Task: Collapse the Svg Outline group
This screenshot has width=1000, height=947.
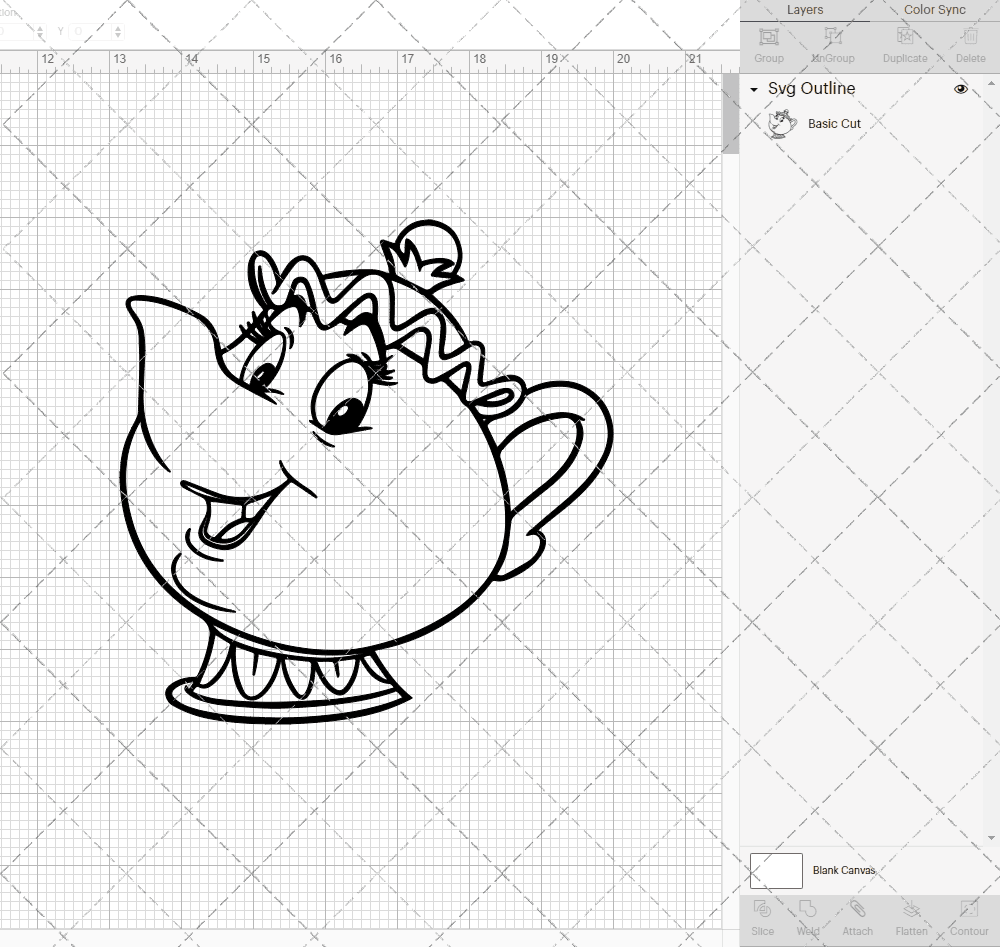Action: click(x=753, y=89)
